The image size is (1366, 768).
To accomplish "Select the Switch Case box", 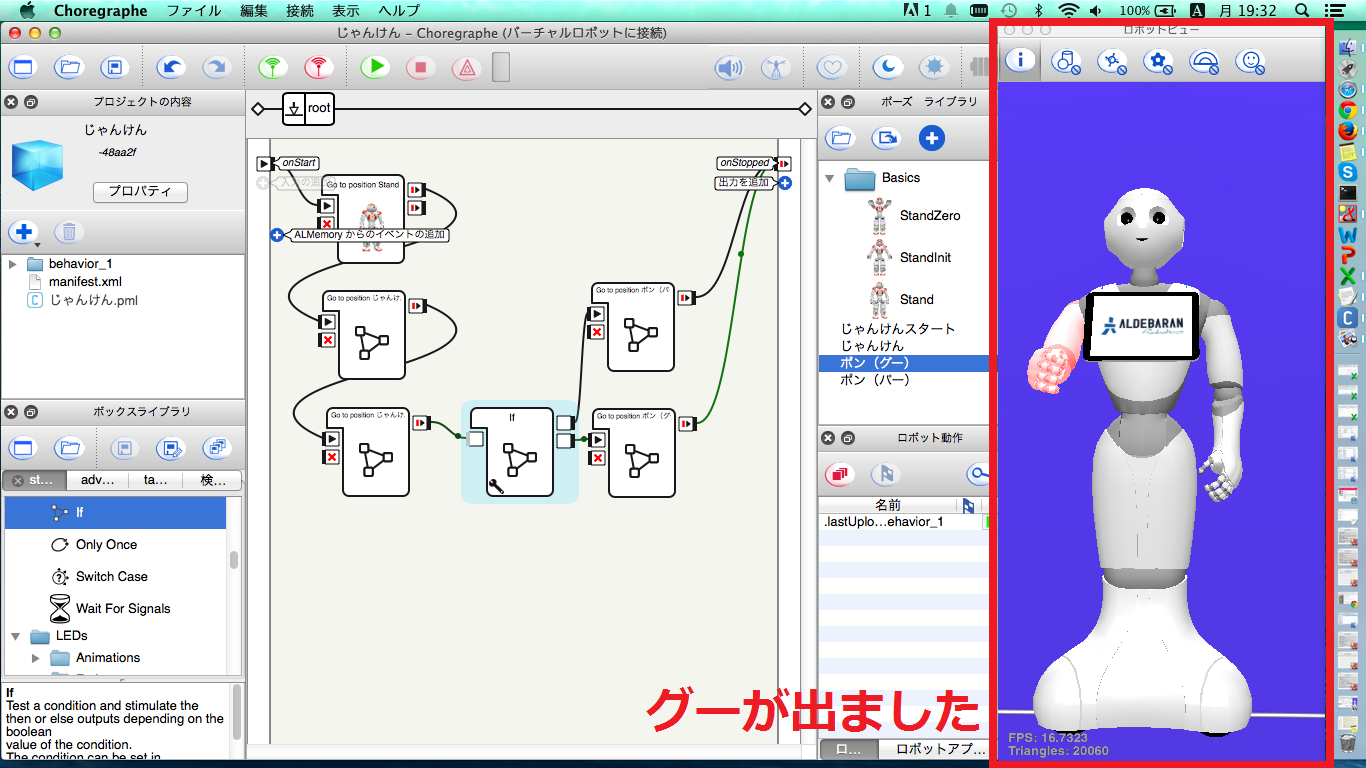I will (x=111, y=577).
